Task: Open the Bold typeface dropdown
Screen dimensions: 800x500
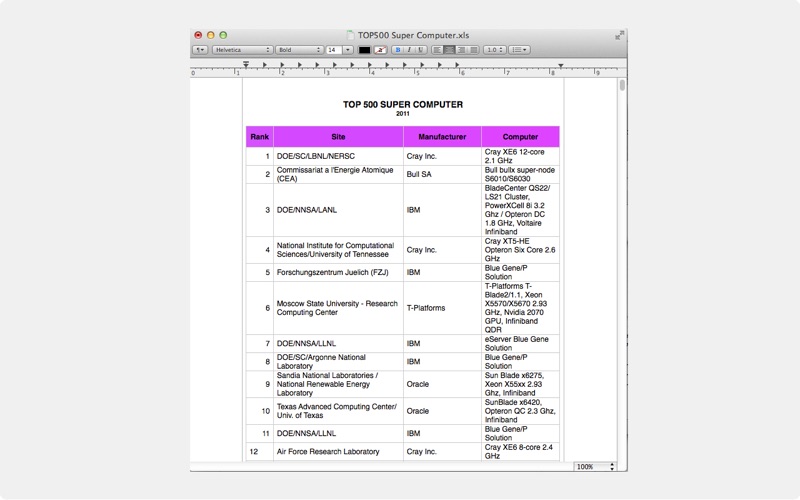Action: click(299, 50)
